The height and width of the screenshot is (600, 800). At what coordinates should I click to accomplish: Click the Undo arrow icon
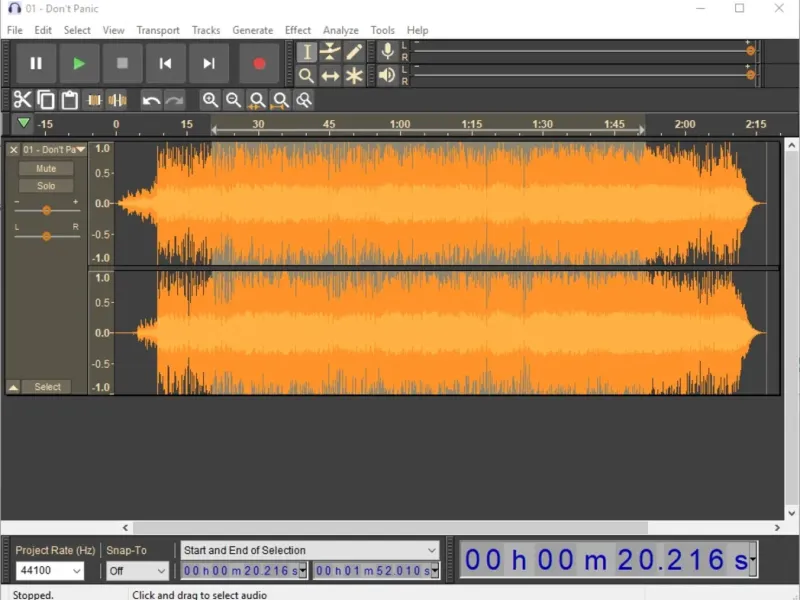click(x=151, y=100)
